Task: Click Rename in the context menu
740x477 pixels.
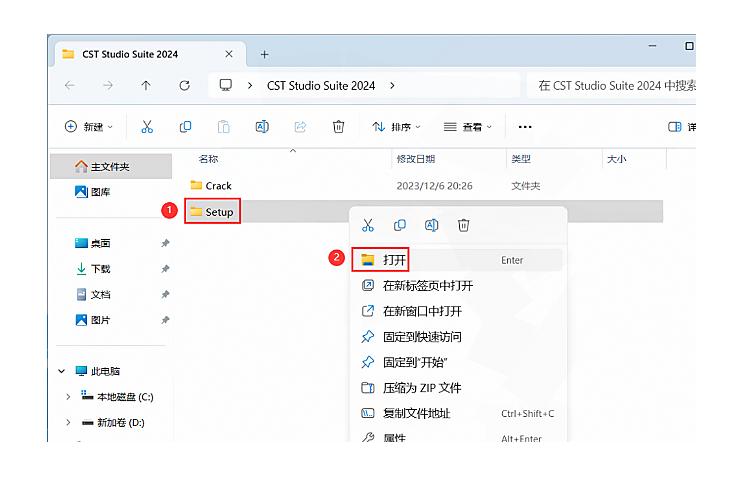Action: (x=431, y=225)
